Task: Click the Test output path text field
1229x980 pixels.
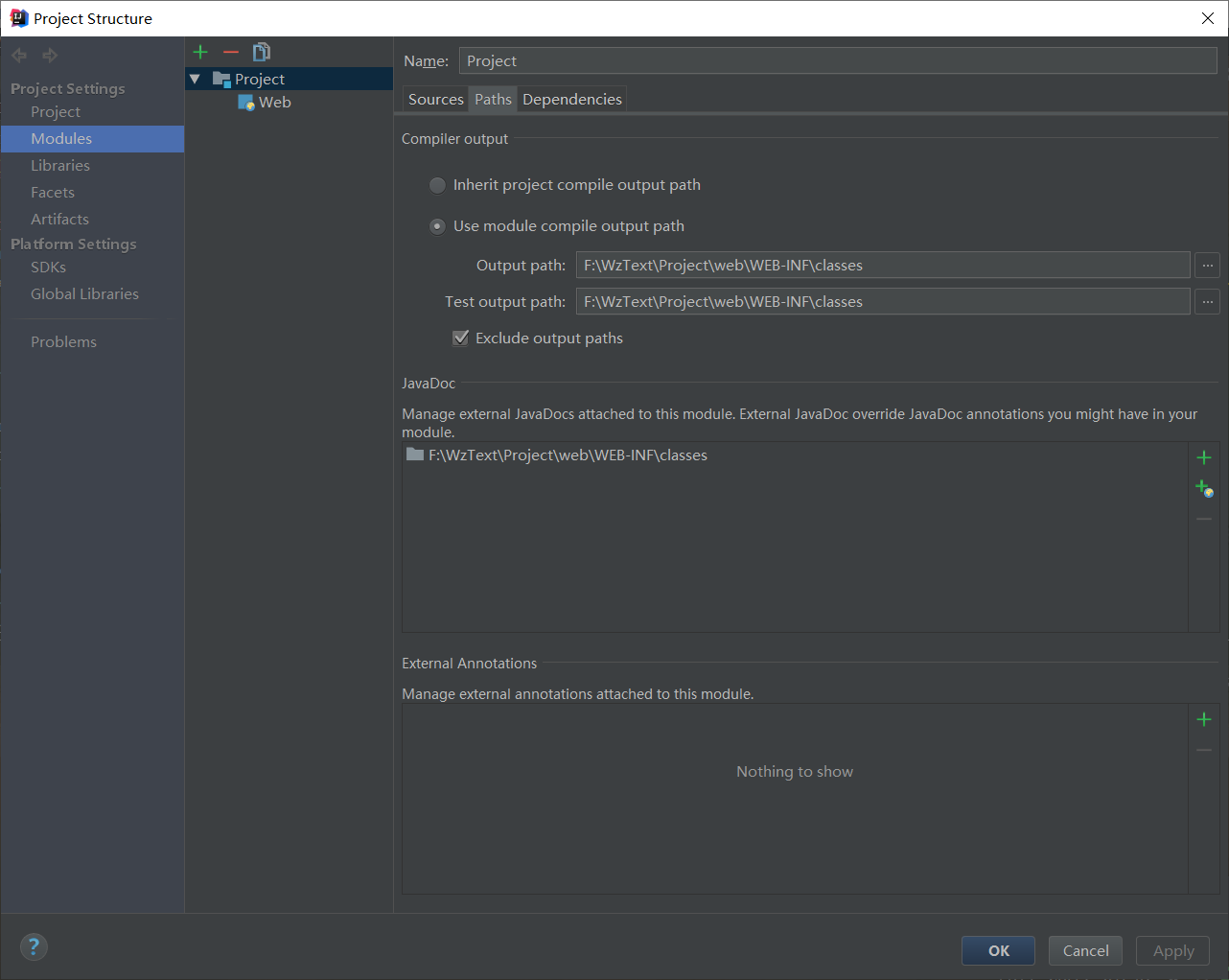Action: (x=883, y=301)
